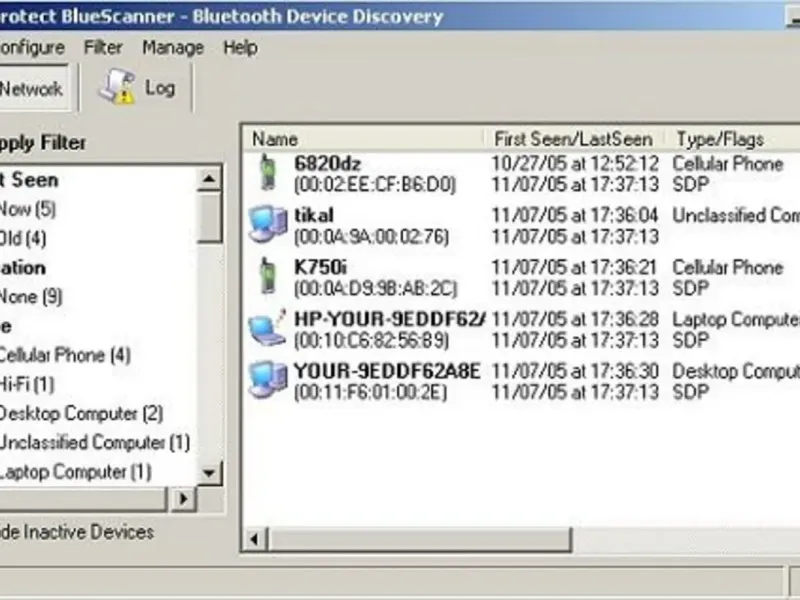Select the device named 6820dz

pyautogui.click(x=328, y=164)
